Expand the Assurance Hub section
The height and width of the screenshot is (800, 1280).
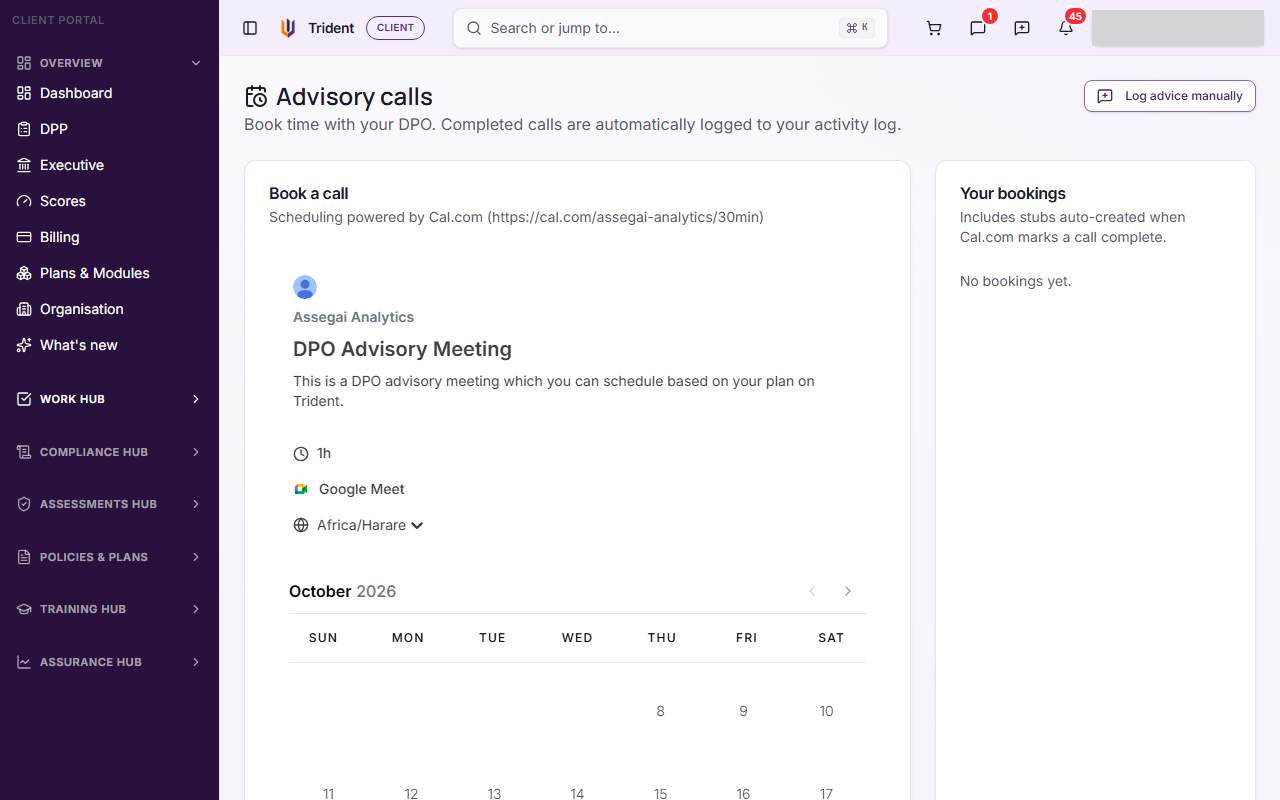pyautogui.click(x=109, y=662)
